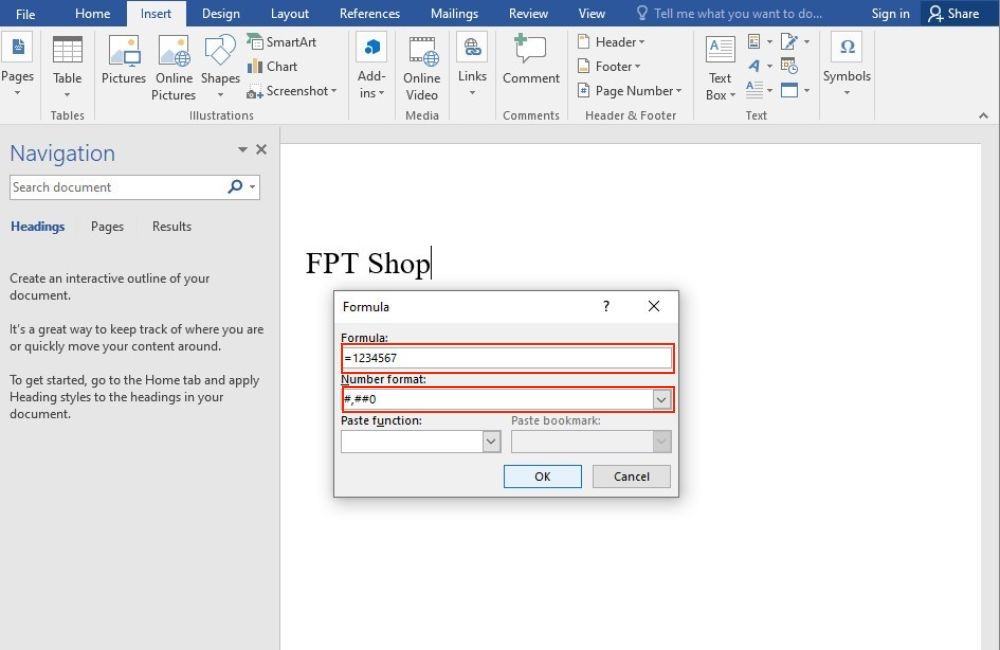Click the Tell me what you want box
This screenshot has height=650, width=1000.
[730, 13]
